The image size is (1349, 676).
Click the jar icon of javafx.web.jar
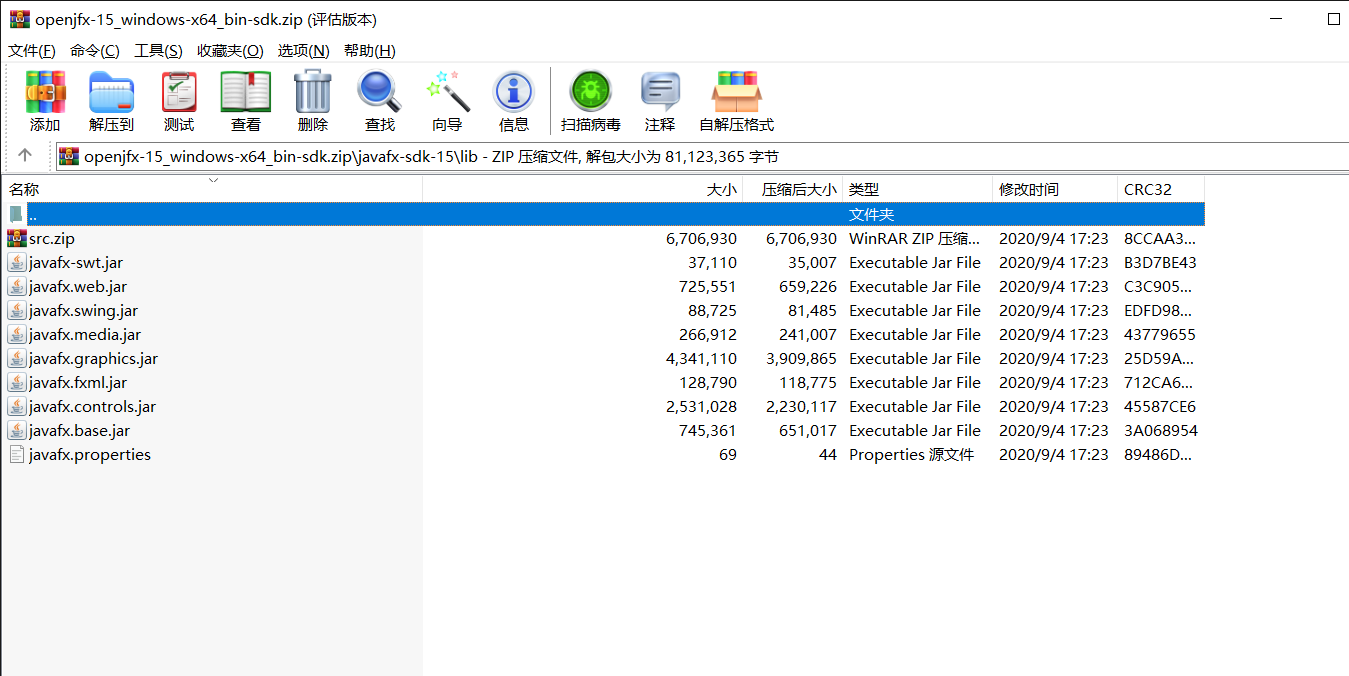(17, 286)
